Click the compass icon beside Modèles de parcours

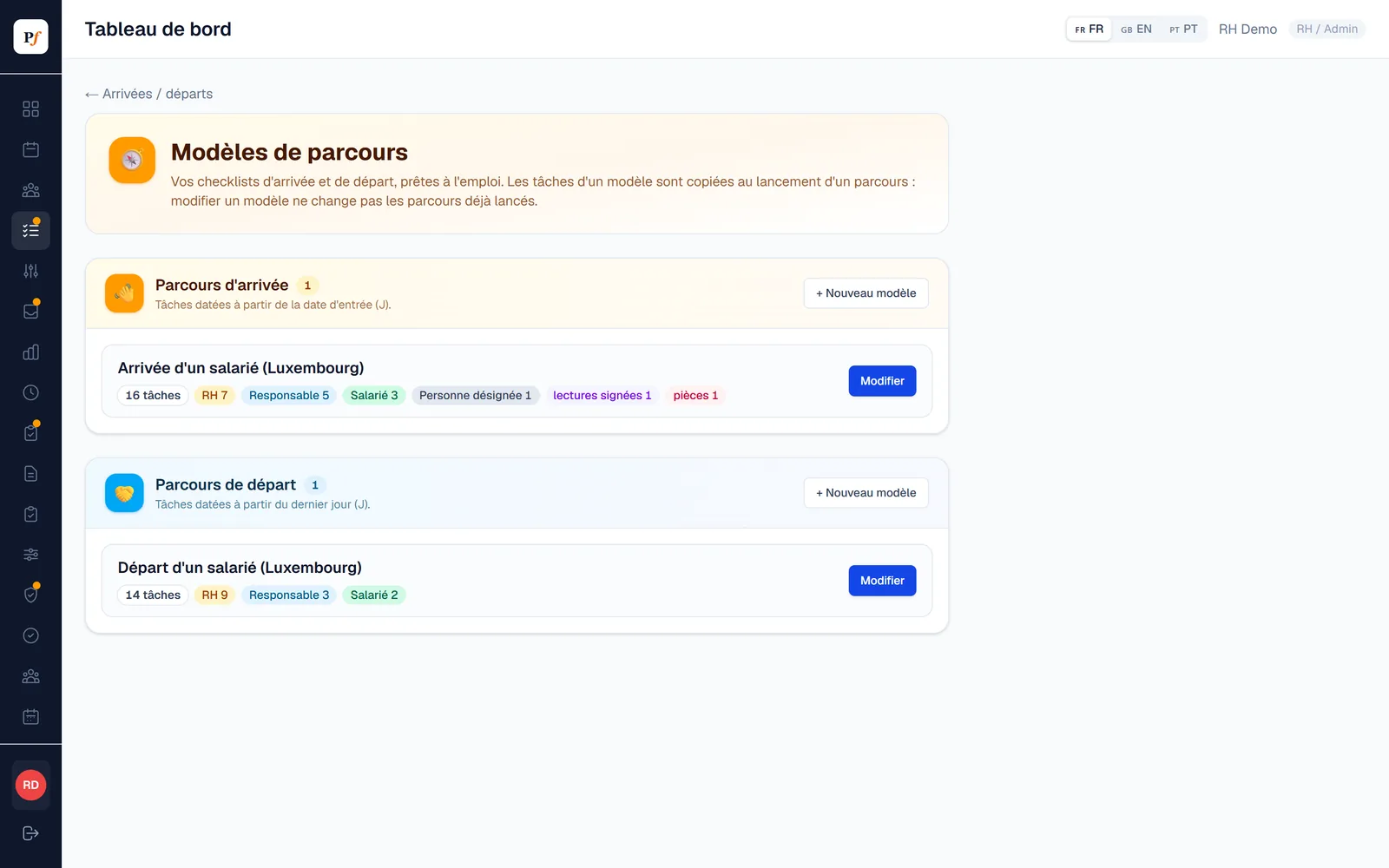[x=132, y=160]
